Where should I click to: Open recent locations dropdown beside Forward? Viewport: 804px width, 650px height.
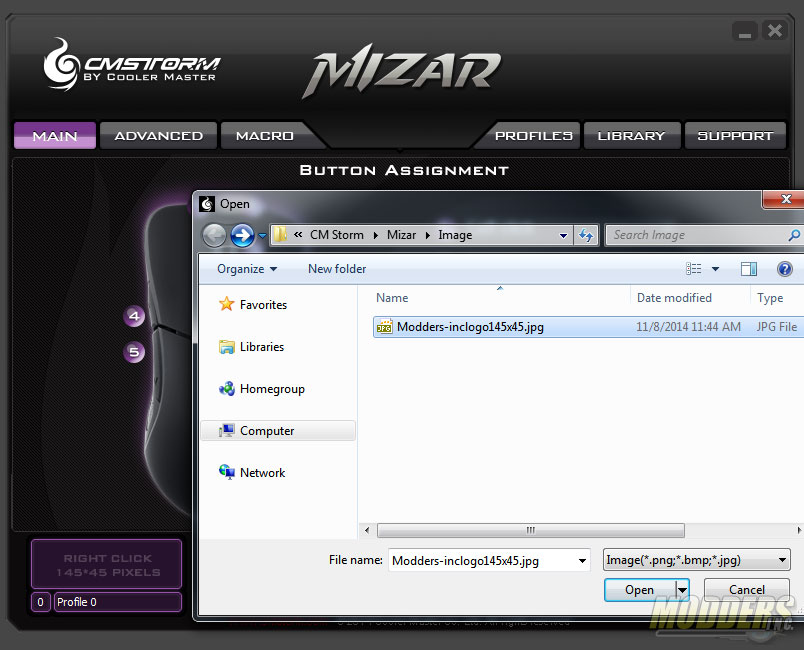[262, 236]
